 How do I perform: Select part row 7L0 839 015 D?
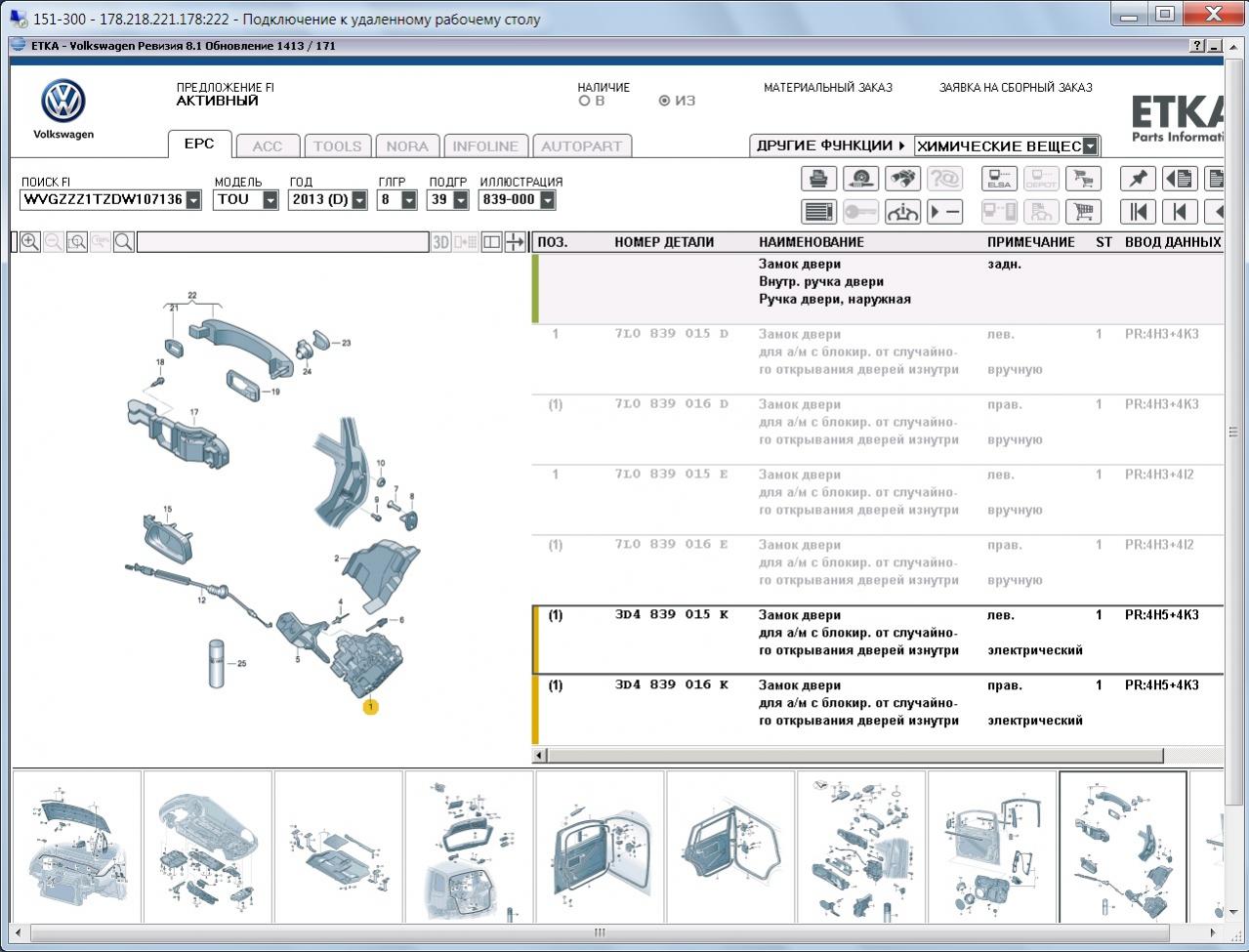click(879, 359)
